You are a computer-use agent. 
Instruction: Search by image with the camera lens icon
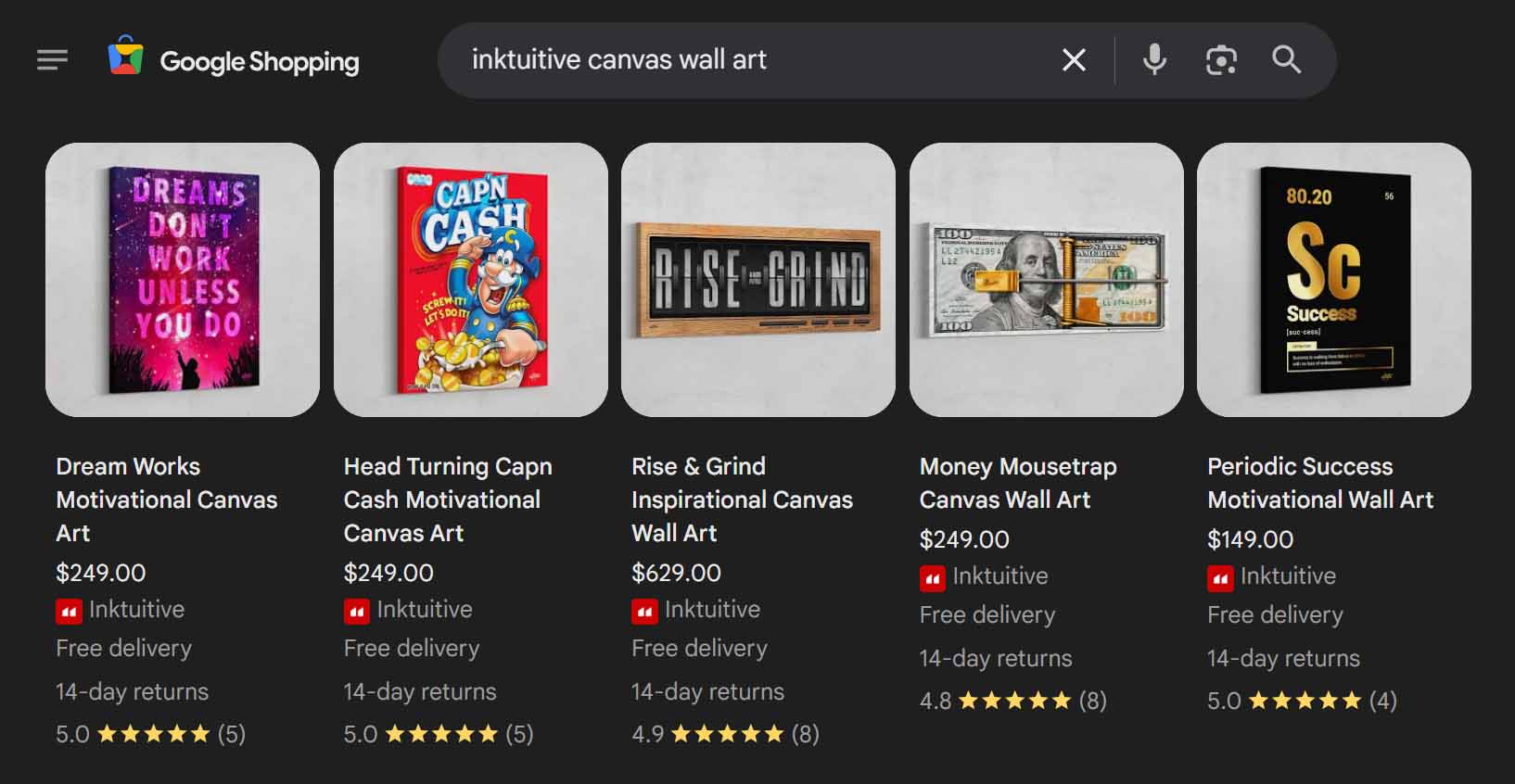pos(1221,60)
